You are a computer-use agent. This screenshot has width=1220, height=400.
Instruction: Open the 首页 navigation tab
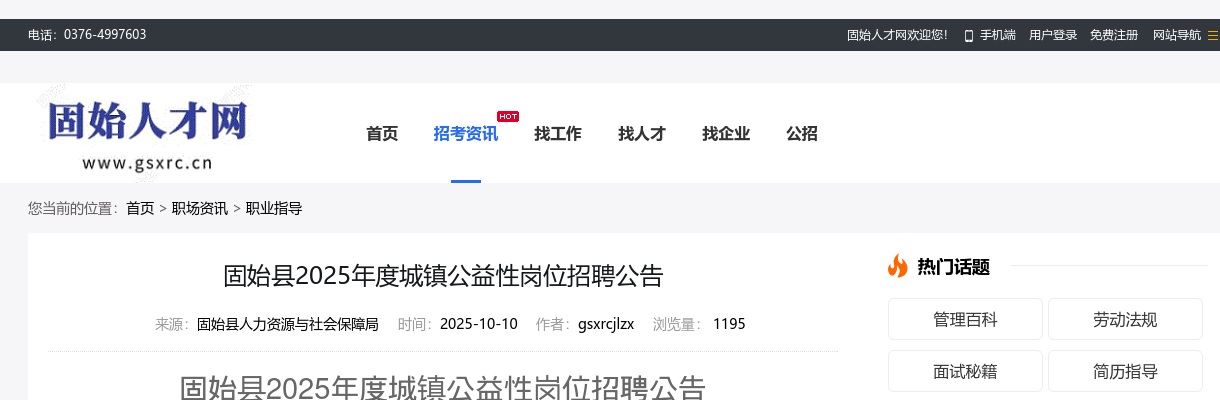(382, 134)
